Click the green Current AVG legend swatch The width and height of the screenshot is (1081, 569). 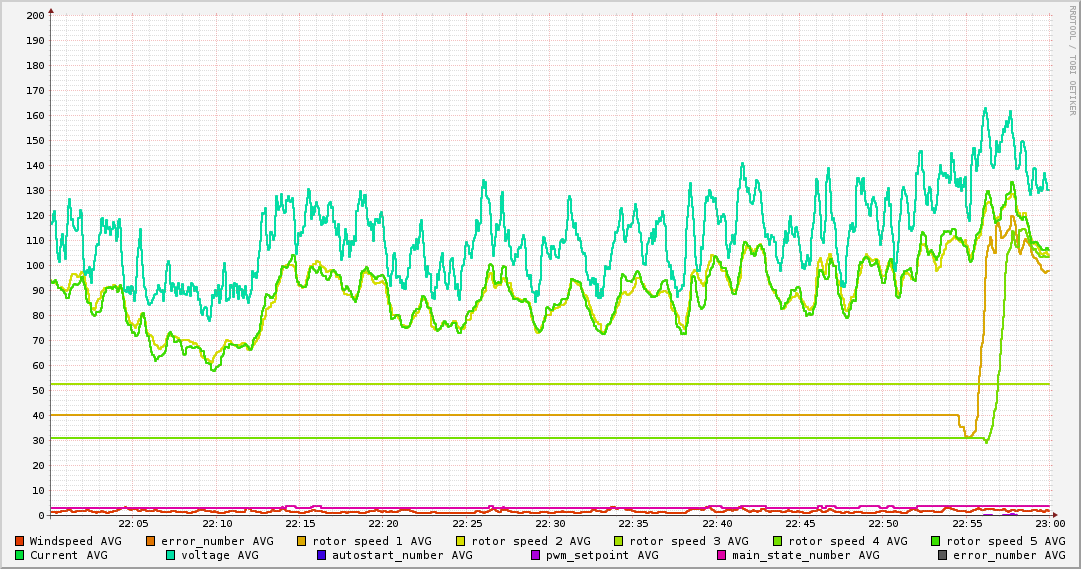click(x=20, y=555)
